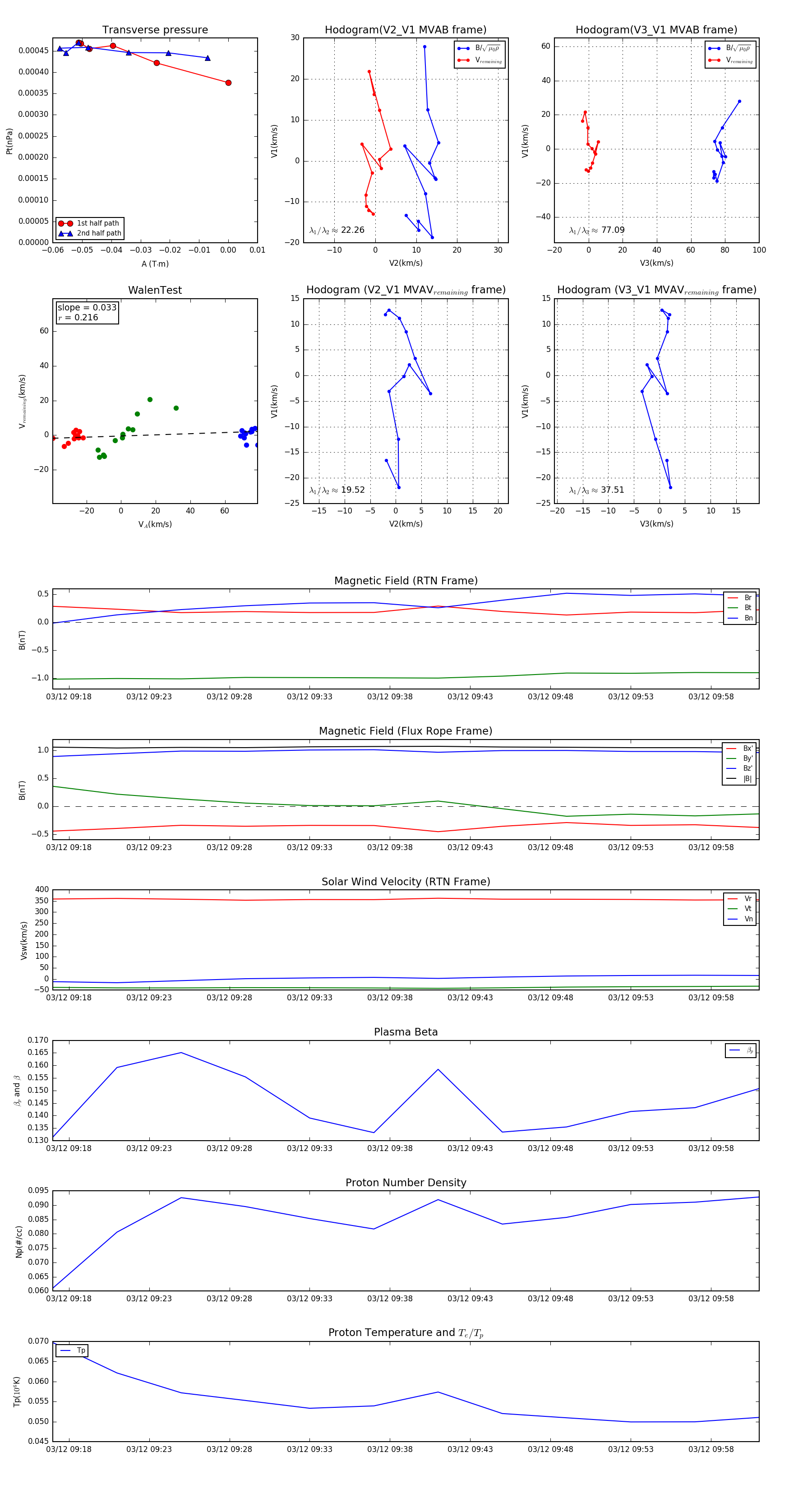Click the "Tp(10^6K)" y-axis label

click(17, 1392)
